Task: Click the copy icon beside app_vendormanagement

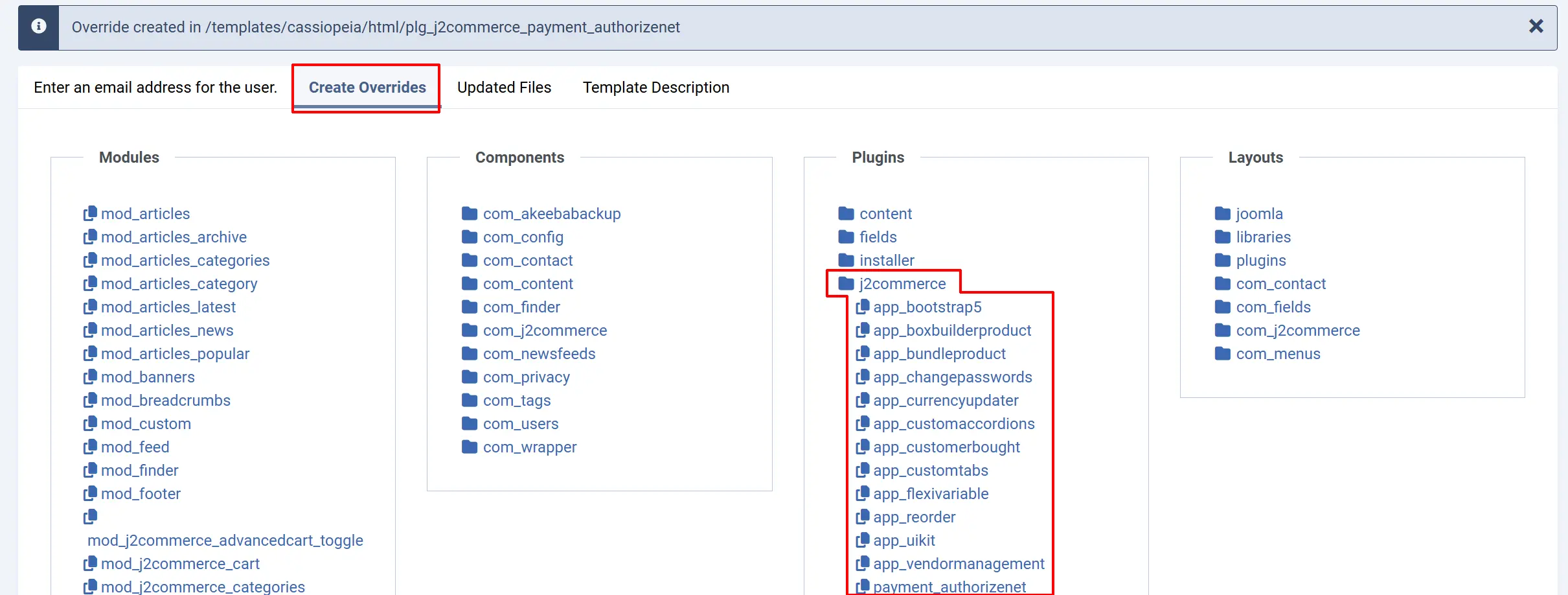Action: point(862,563)
